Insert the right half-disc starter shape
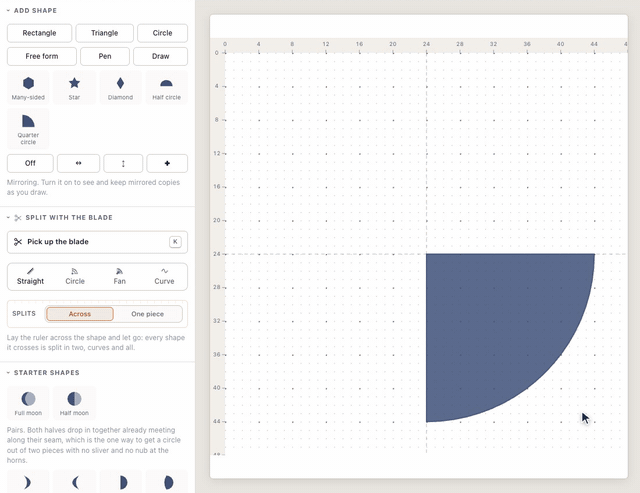This screenshot has height=493, width=640. pos(120,482)
